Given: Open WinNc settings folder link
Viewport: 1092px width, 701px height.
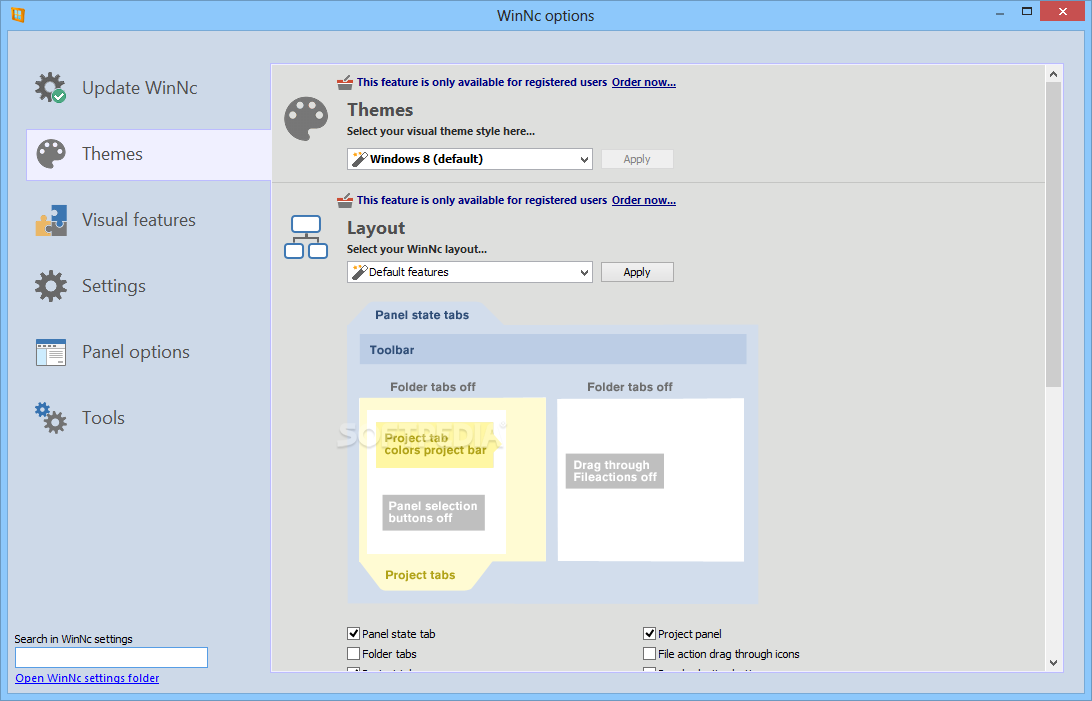Looking at the screenshot, I should click(87, 678).
